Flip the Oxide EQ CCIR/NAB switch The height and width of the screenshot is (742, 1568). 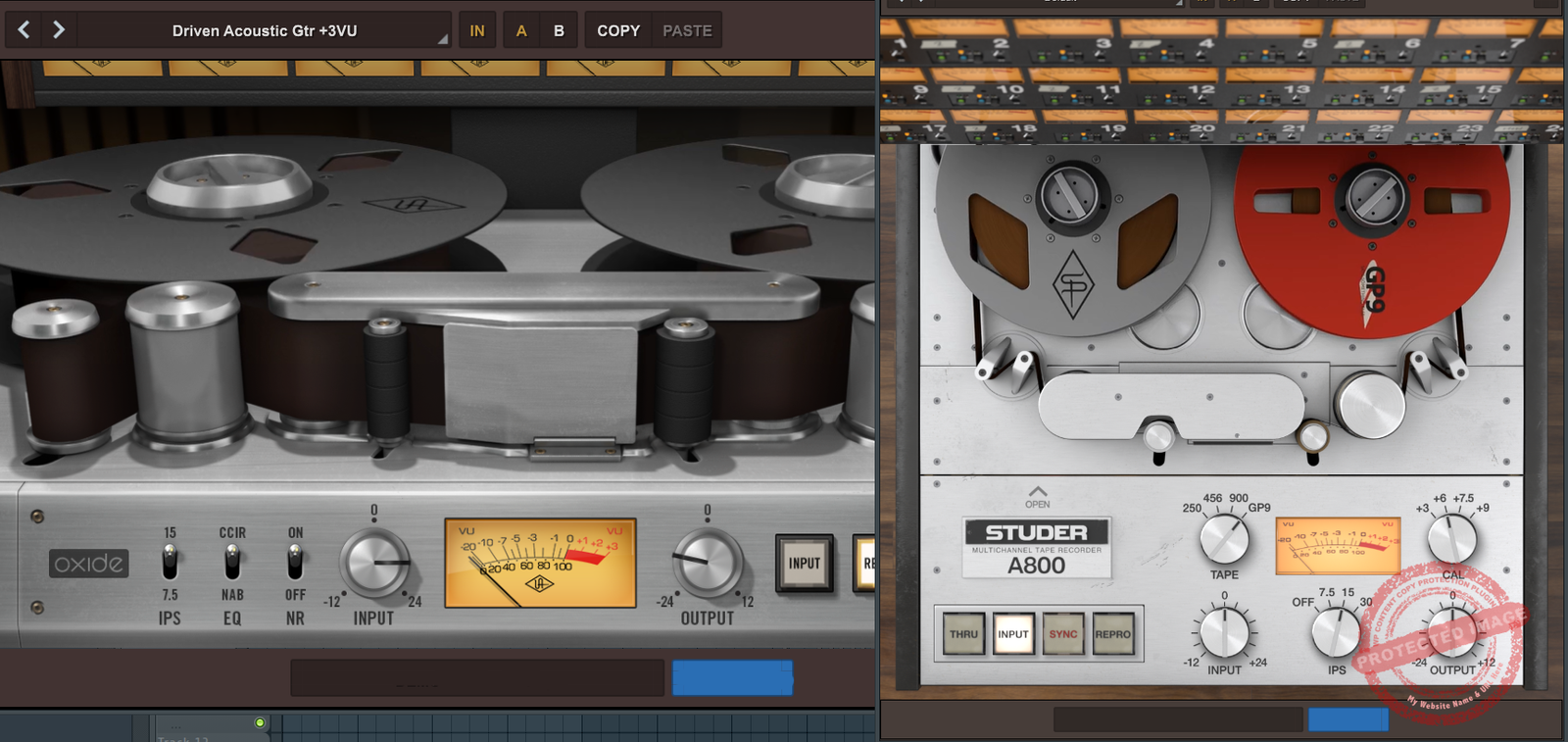(x=232, y=563)
